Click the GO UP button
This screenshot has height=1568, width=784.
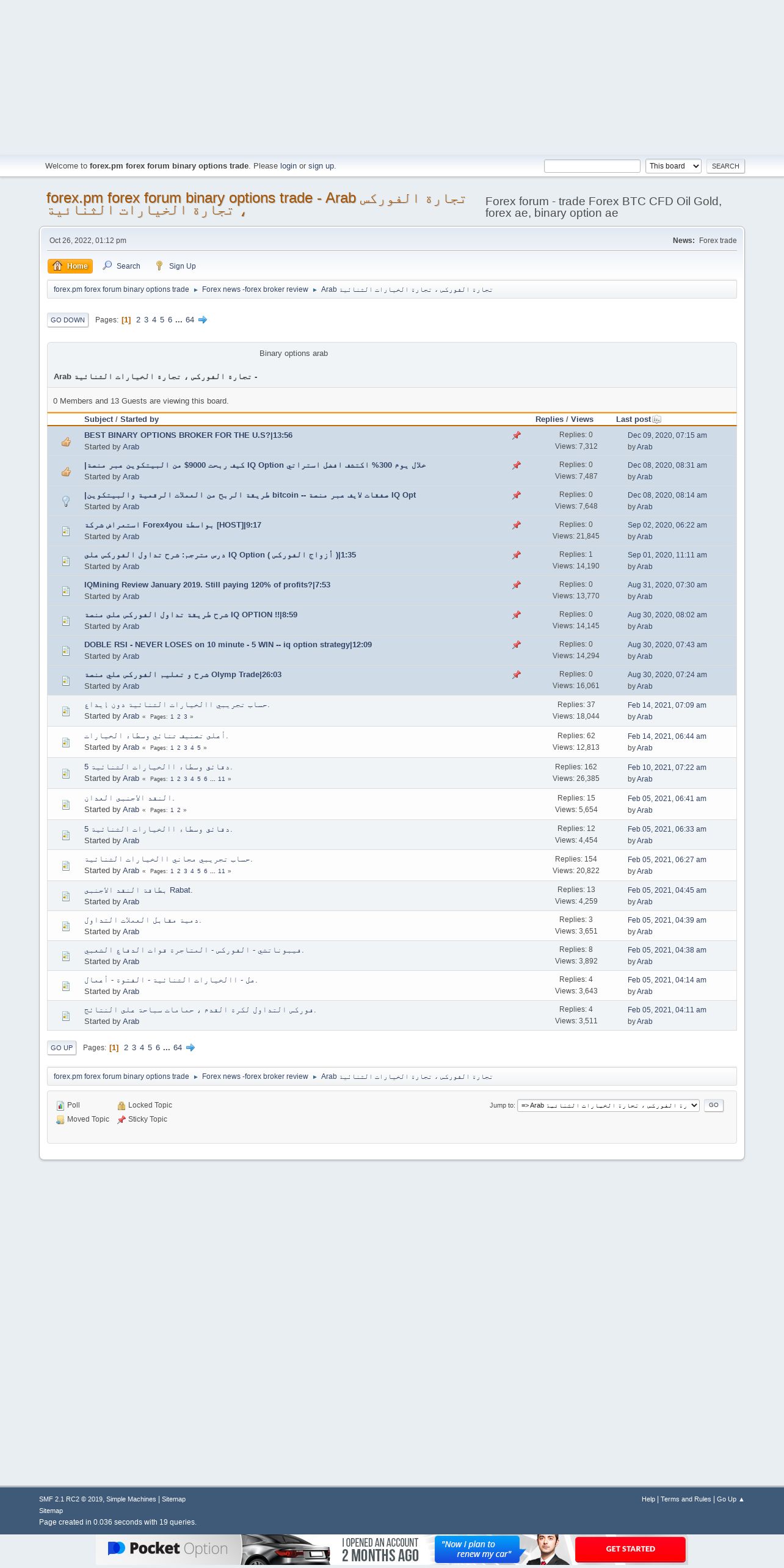[x=62, y=1048]
